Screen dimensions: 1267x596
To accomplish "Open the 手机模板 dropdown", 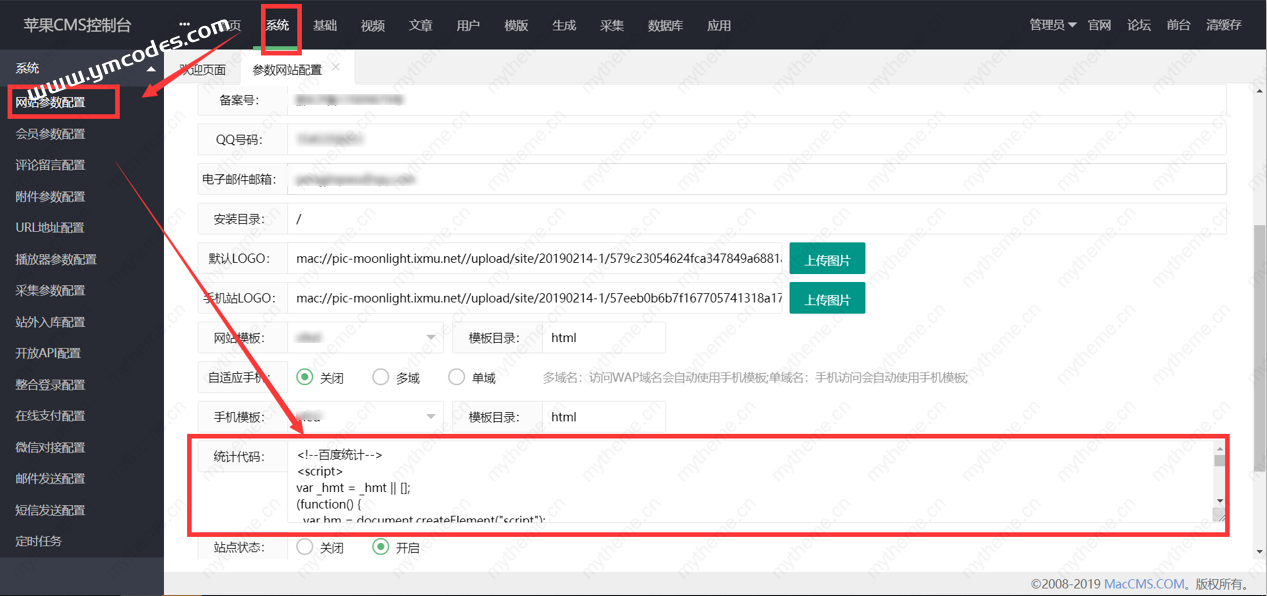I will (x=366, y=417).
